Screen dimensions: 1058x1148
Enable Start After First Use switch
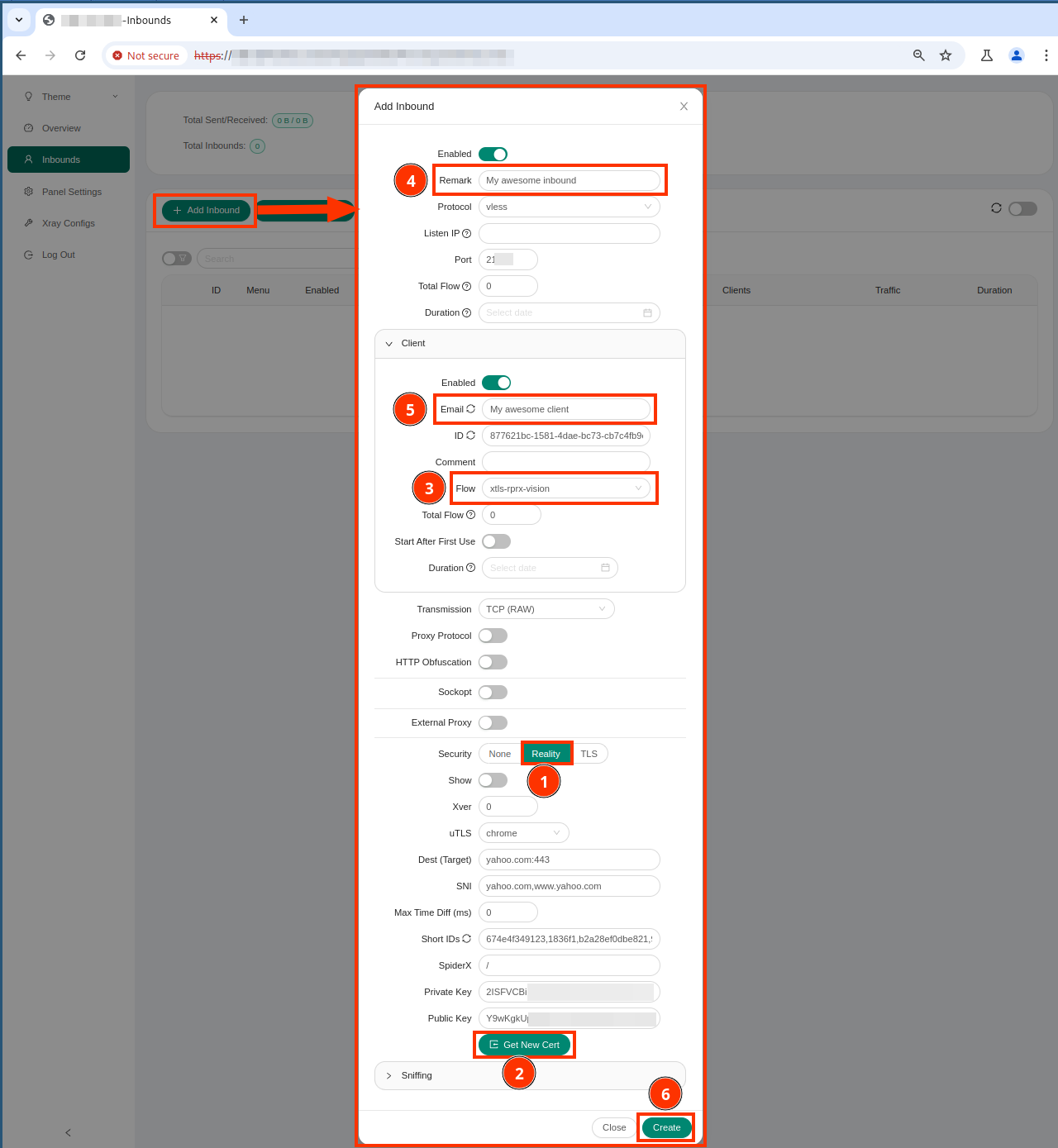[x=497, y=541]
